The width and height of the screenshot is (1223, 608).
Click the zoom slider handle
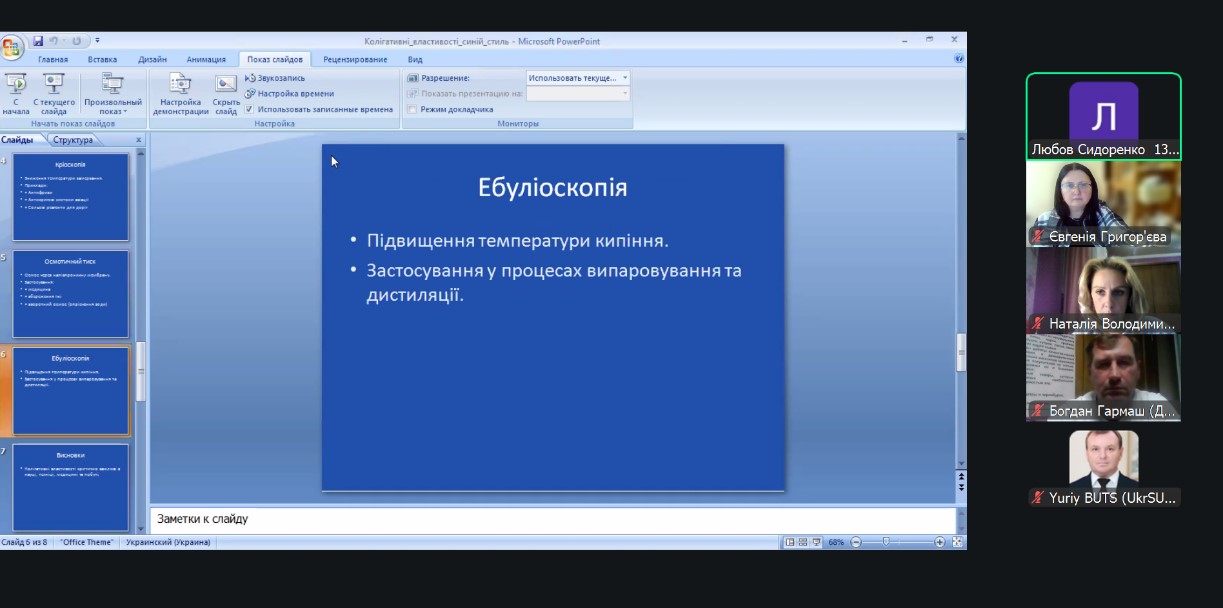tap(885, 542)
